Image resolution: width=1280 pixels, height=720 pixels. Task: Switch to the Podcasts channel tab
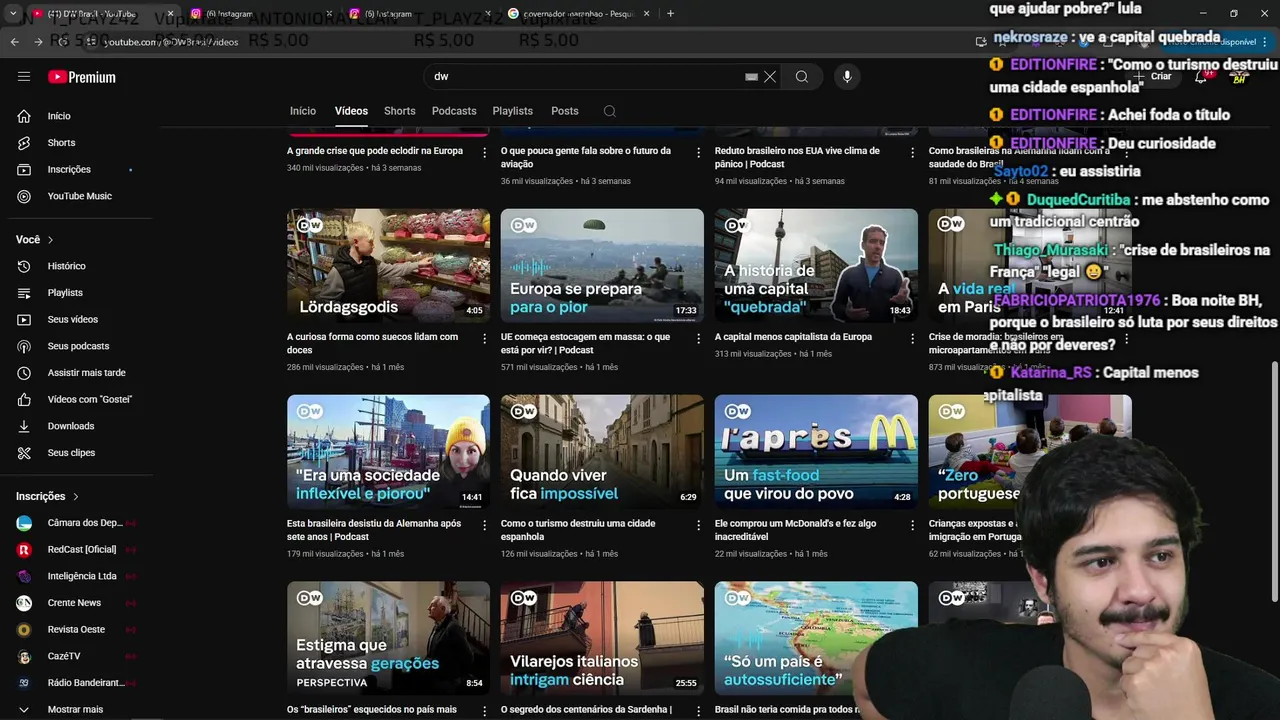click(454, 111)
